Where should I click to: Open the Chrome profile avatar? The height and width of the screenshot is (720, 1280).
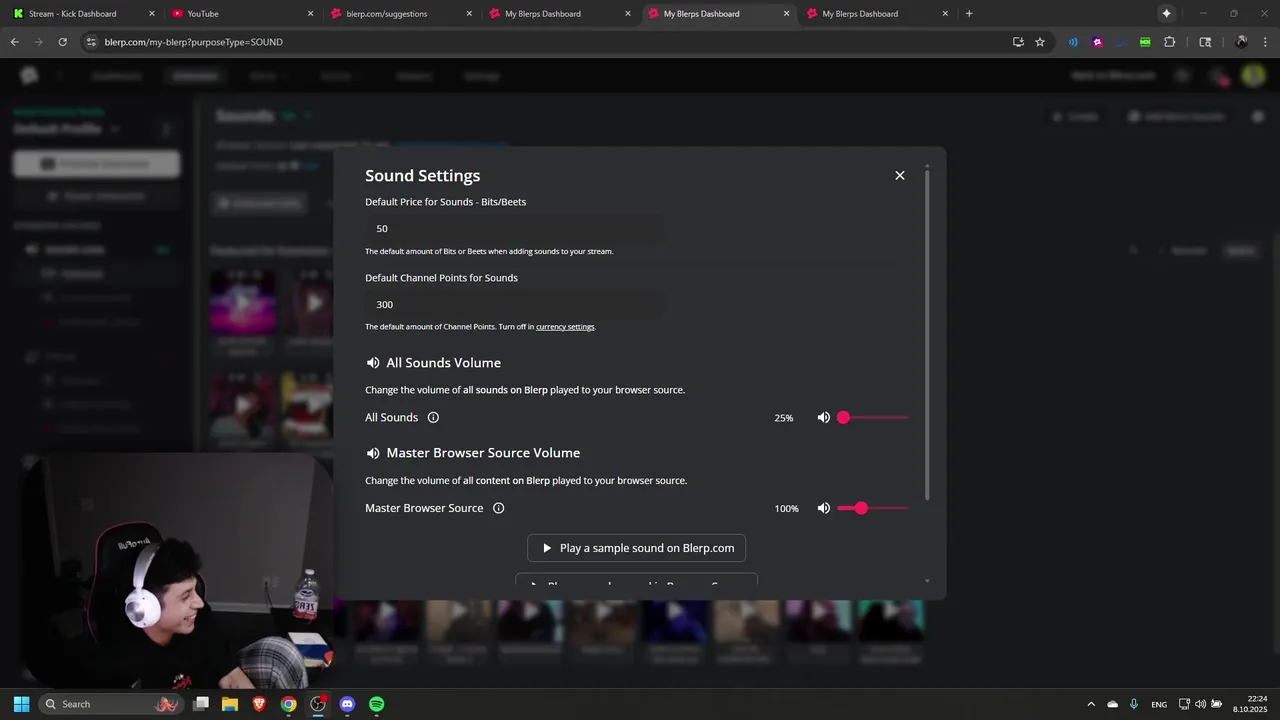(x=1241, y=42)
